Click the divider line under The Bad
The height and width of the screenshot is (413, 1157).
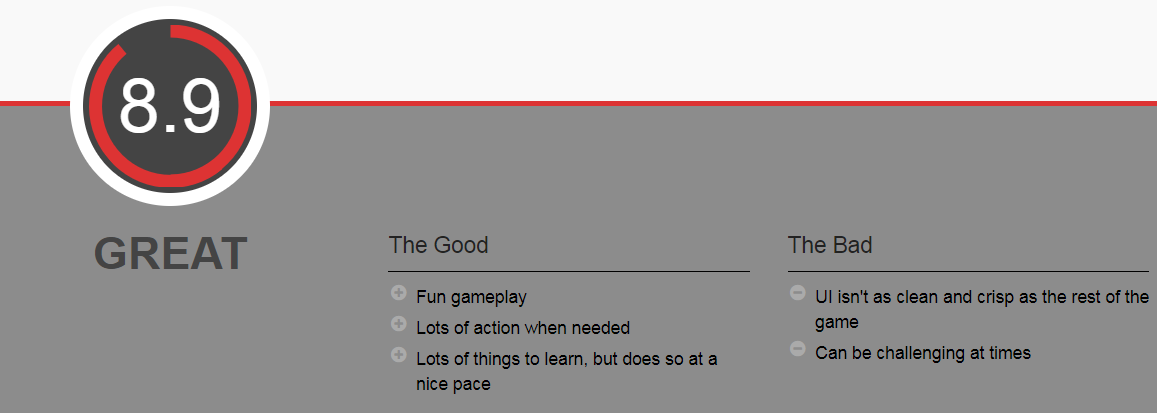[x=968, y=271]
